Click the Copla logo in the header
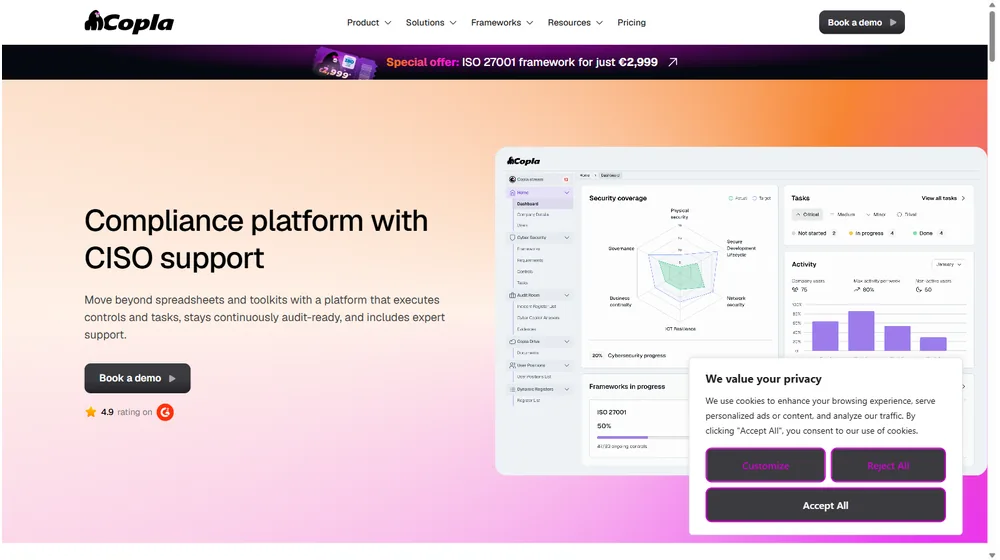Viewport: 1000px width, 560px height. 129,22
